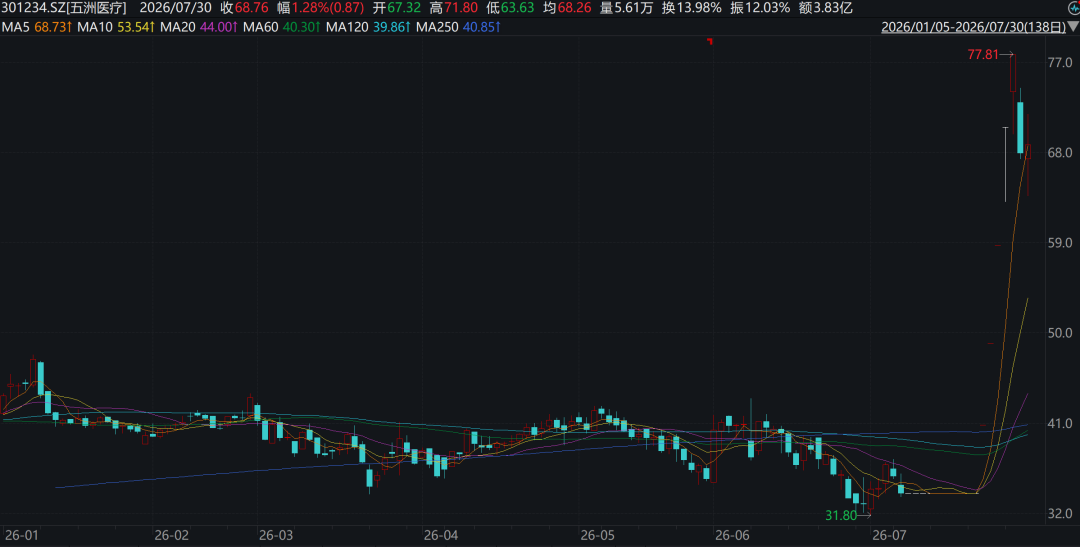
Task: Click the turnover rate 换13.98%
Action: point(692,8)
